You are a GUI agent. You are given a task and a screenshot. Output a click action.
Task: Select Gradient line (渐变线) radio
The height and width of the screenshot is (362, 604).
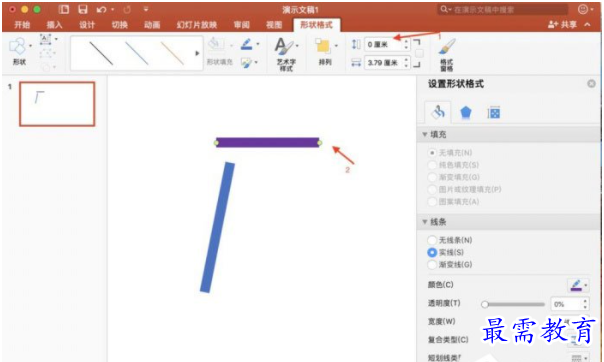[x=432, y=265]
